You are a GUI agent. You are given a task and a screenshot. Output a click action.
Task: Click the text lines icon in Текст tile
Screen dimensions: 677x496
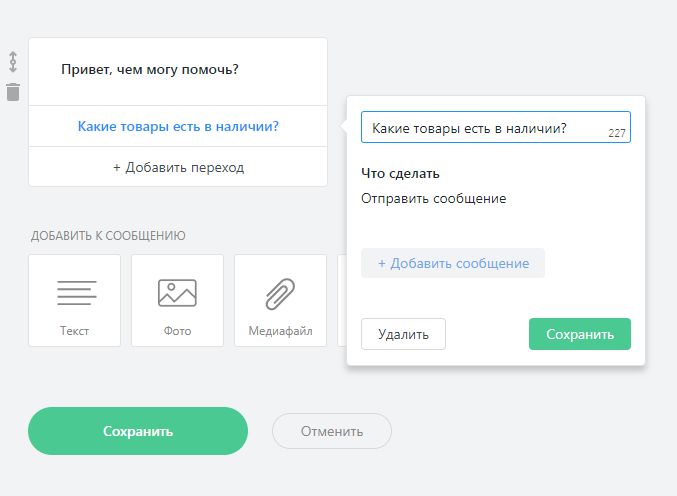pyautogui.click(x=76, y=292)
